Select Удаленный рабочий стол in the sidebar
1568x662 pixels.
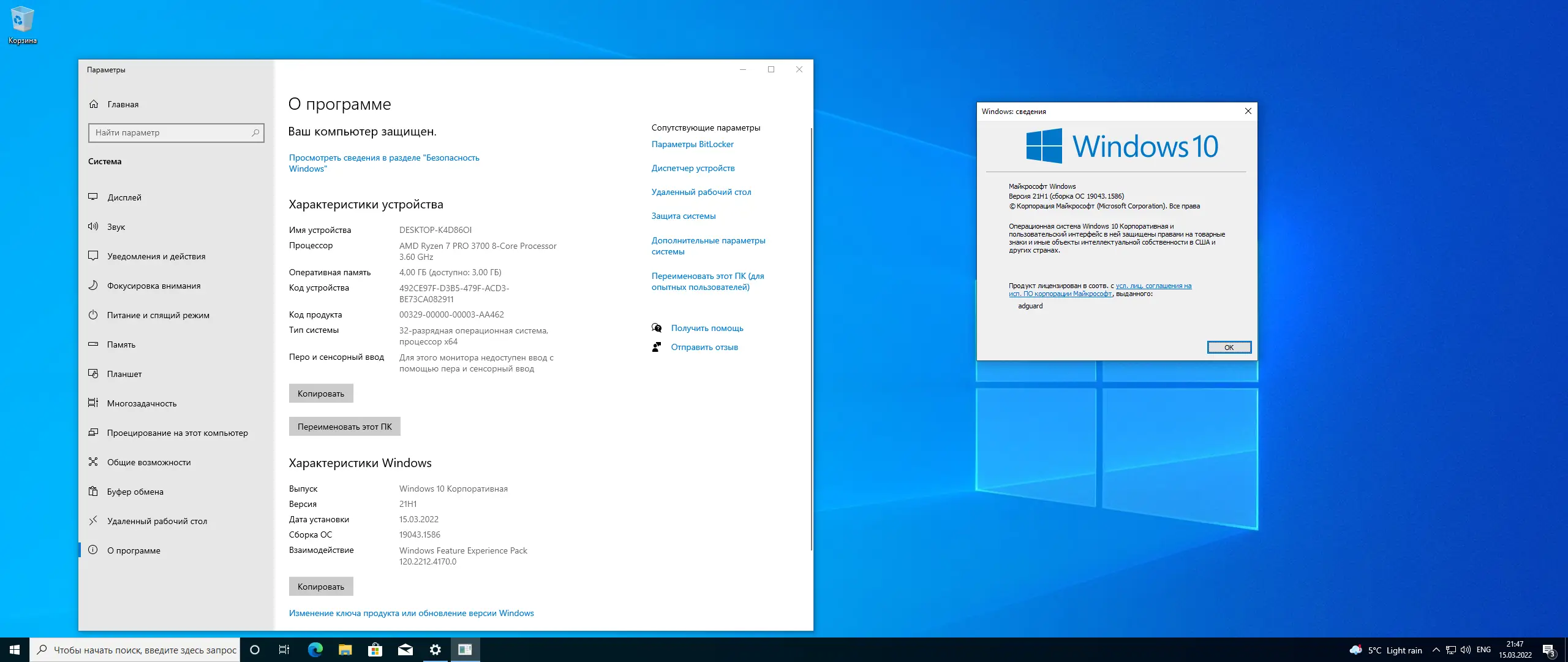tap(157, 521)
